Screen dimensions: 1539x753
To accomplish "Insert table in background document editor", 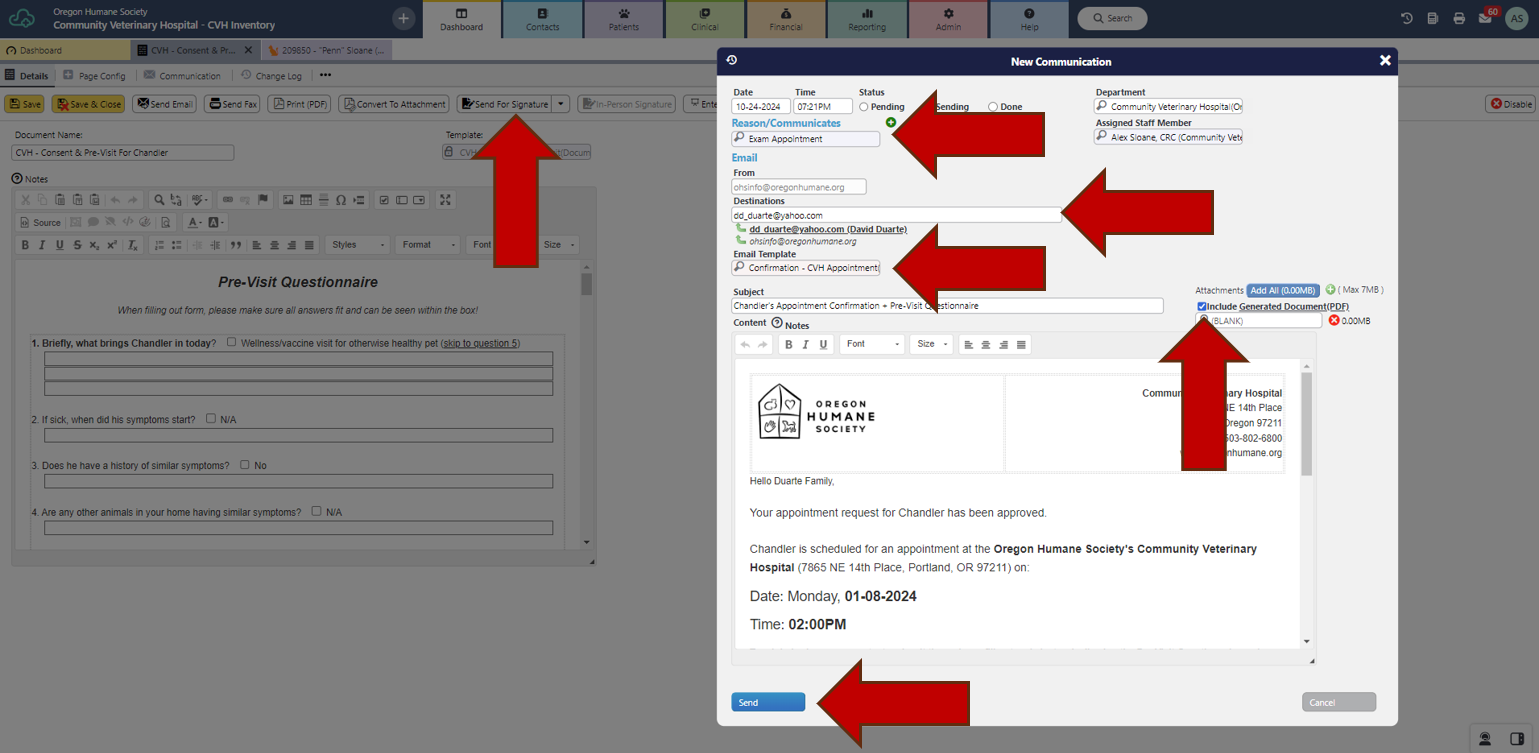I will 306,200.
